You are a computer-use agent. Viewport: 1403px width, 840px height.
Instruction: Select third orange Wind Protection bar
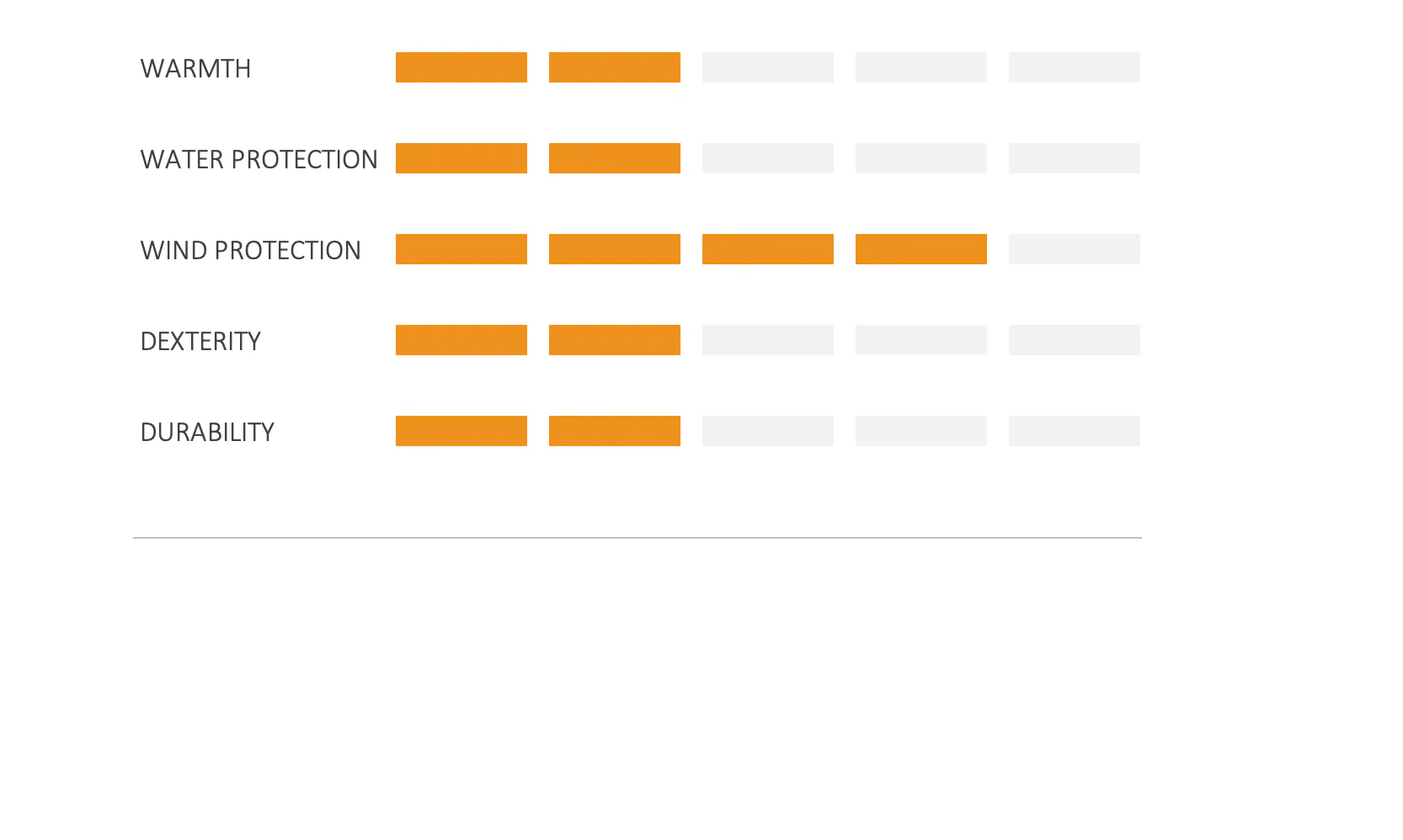point(768,249)
